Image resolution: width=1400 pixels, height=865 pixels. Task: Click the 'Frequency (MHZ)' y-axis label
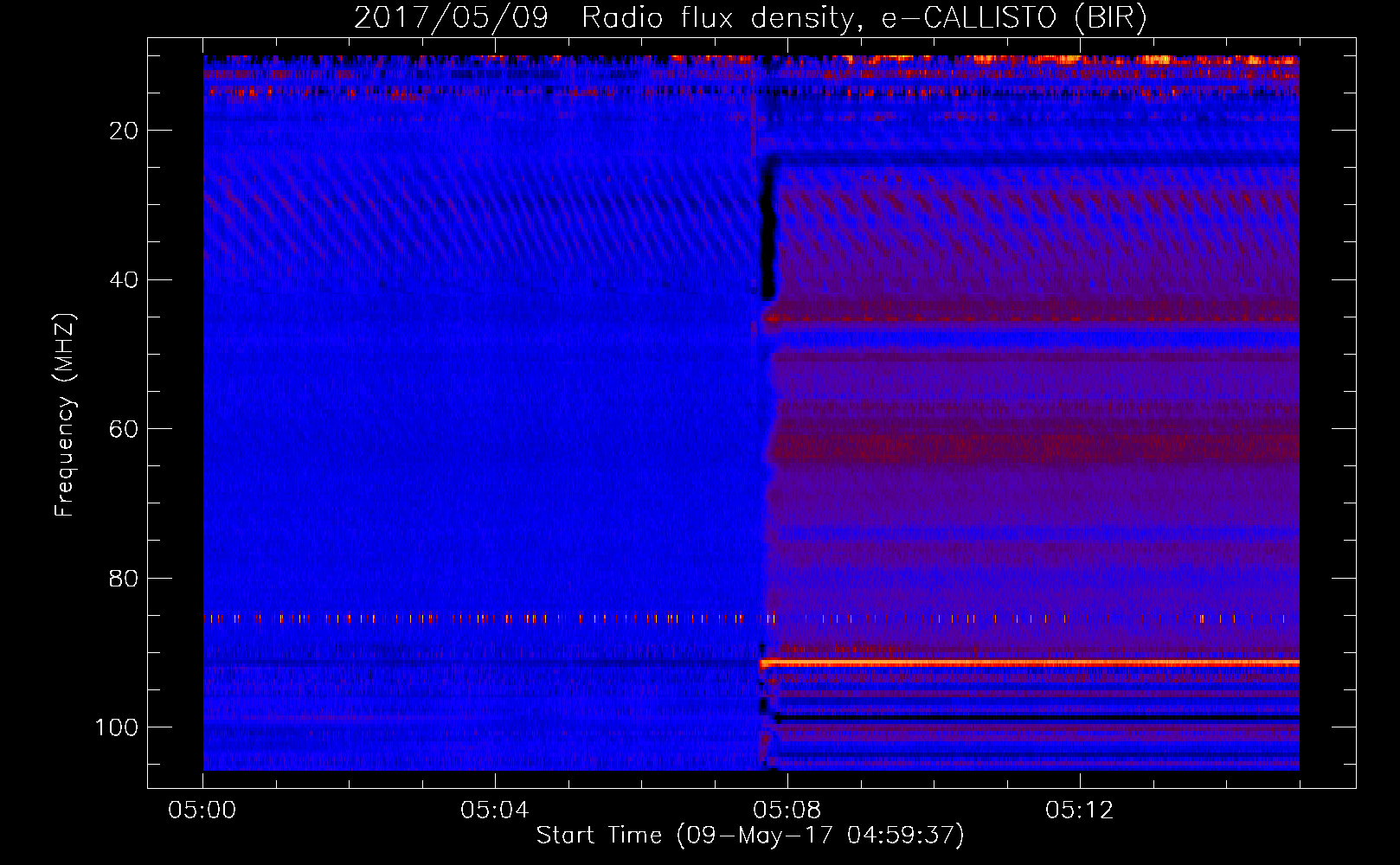pos(66,415)
